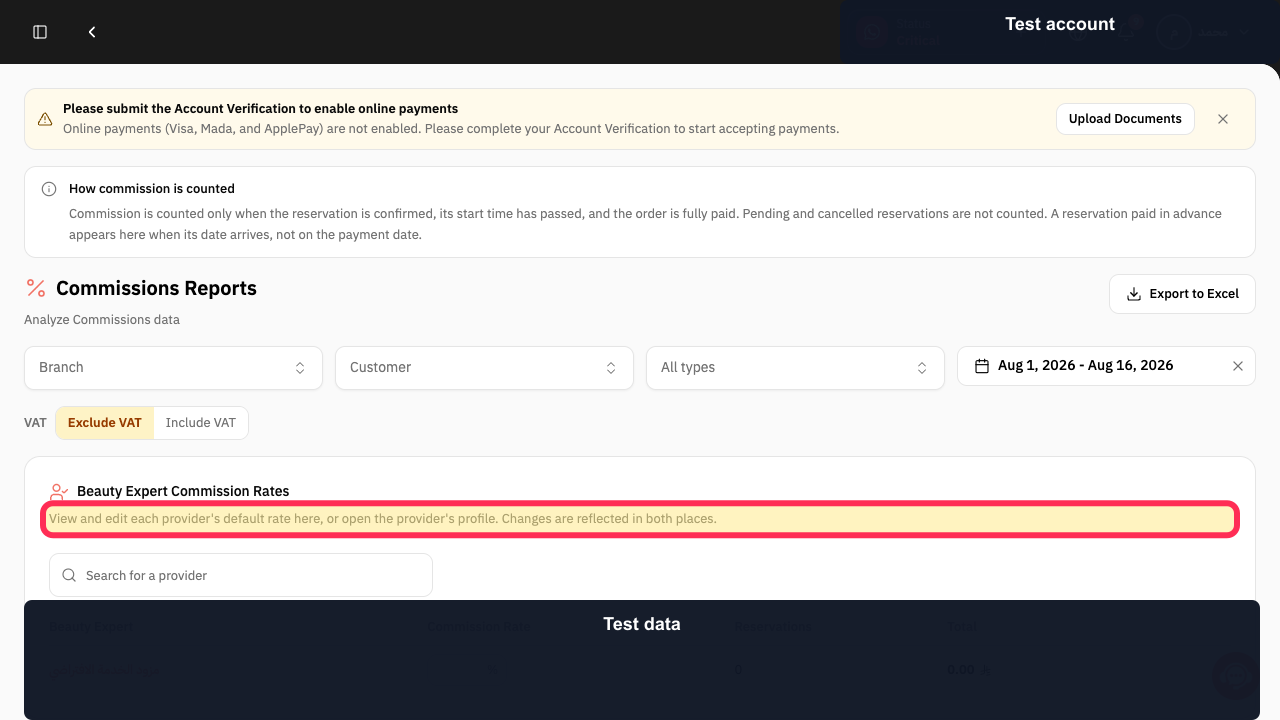Image resolution: width=1280 pixels, height=720 pixels.
Task: Click the Export to Excel button
Action: click(1182, 294)
